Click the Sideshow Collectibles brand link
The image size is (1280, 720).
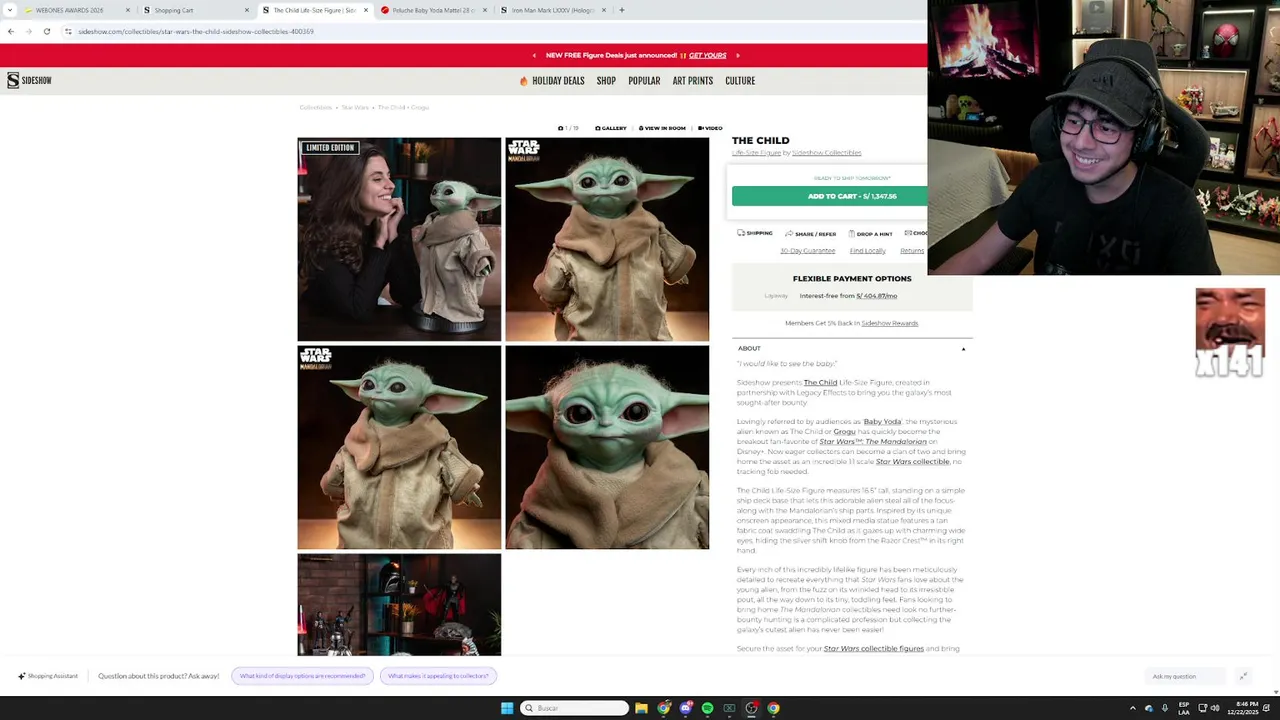[826, 153]
